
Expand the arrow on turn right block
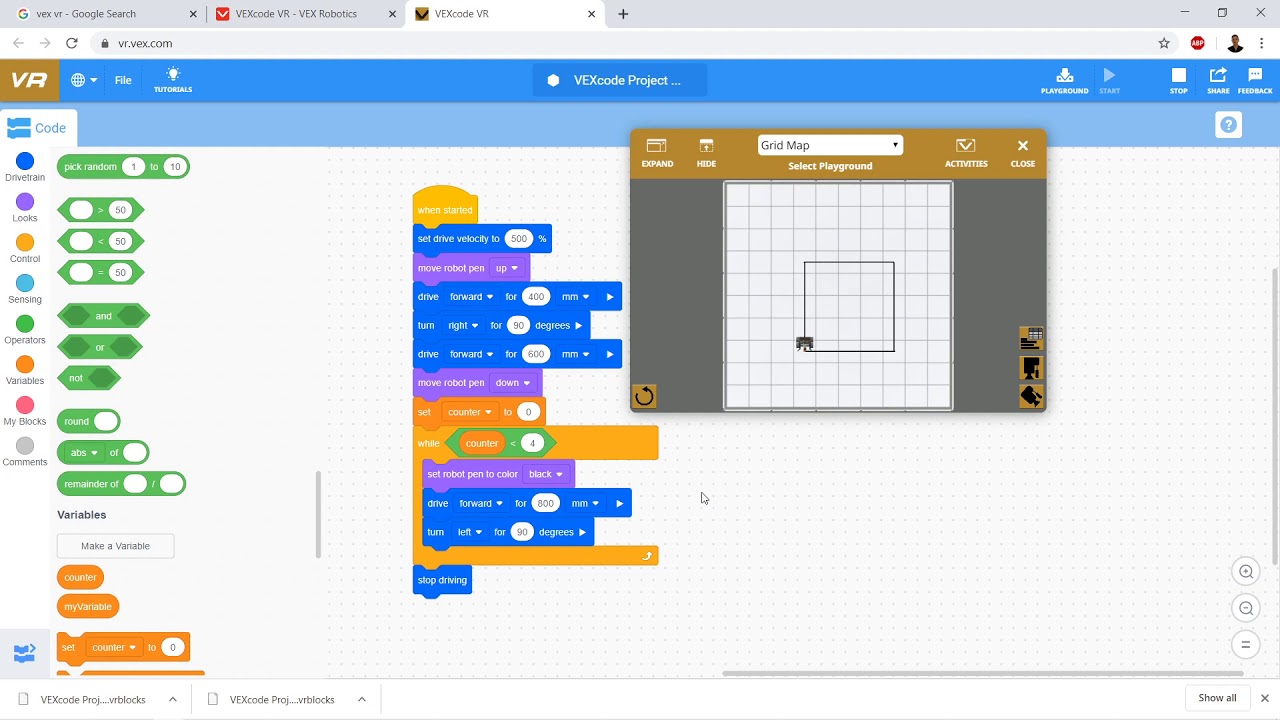pos(578,326)
